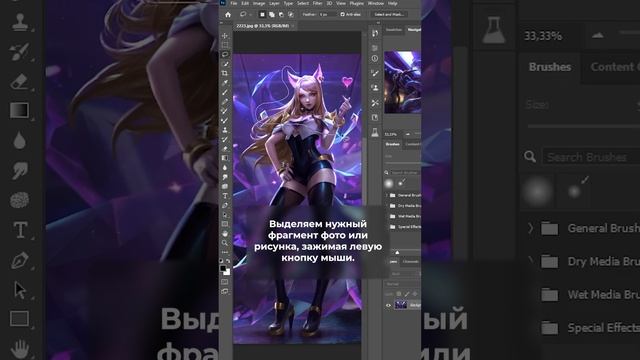Screen dimensions: 640x360
Task: Open the File menu
Action: coord(233,3)
